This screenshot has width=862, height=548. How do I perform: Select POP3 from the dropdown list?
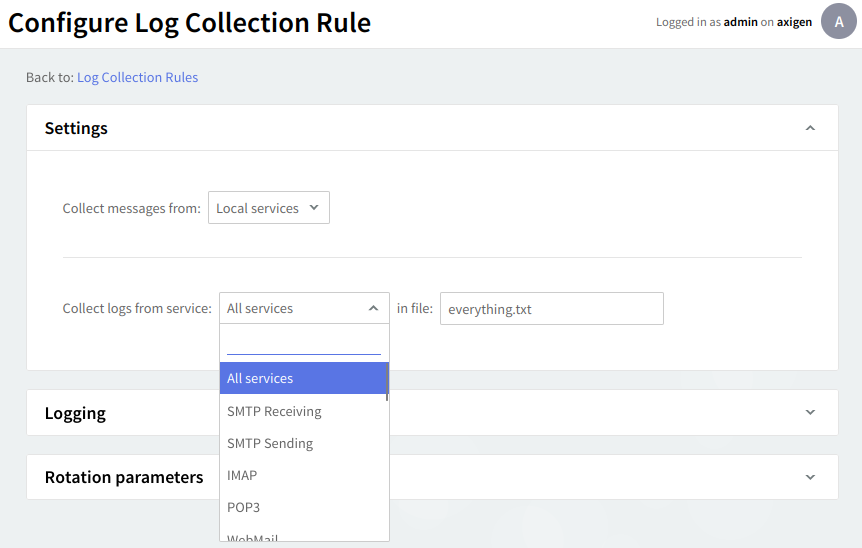click(243, 507)
